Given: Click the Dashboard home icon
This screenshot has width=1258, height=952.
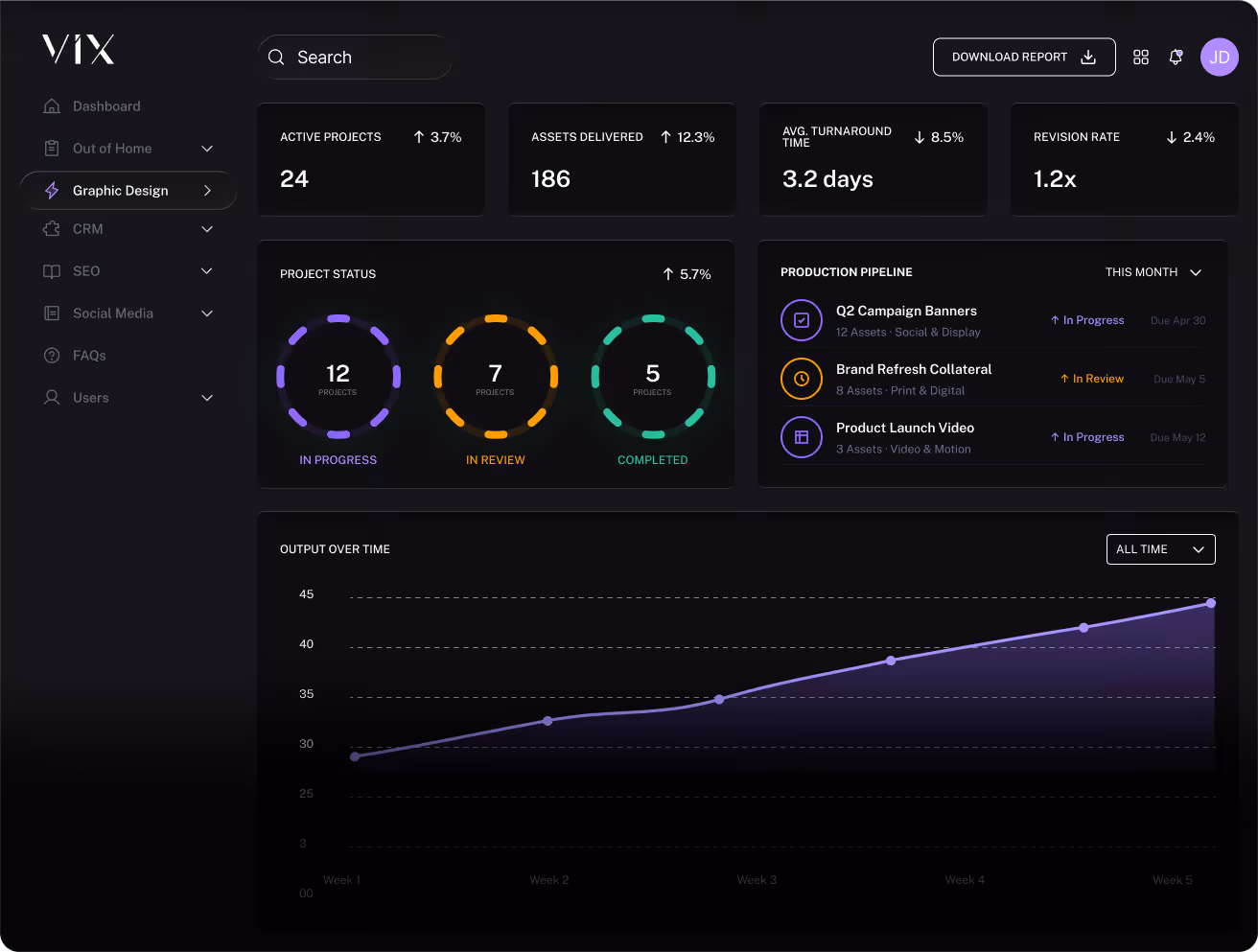Looking at the screenshot, I should pos(52,106).
